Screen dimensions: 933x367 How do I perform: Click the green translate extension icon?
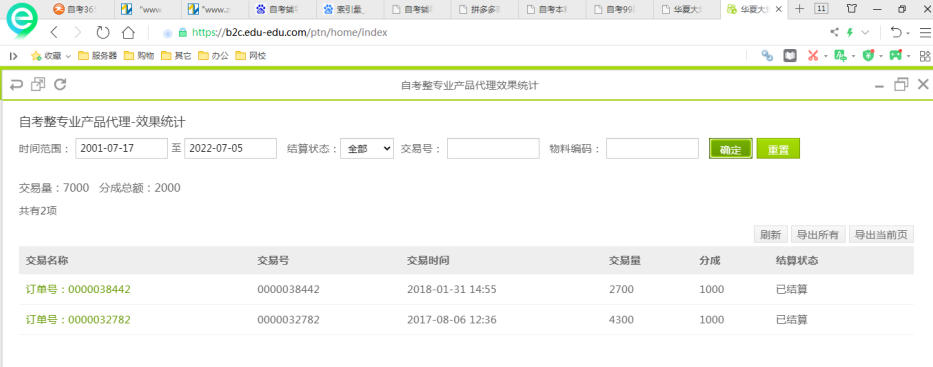click(x=840, y=55)
